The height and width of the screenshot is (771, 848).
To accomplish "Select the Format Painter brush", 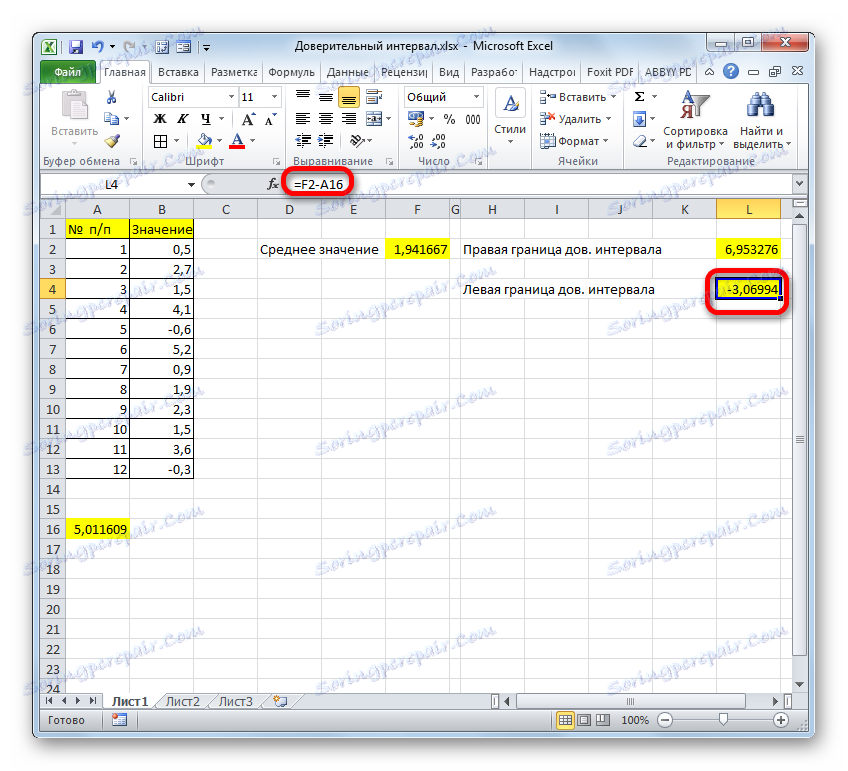I will (112, 141).
